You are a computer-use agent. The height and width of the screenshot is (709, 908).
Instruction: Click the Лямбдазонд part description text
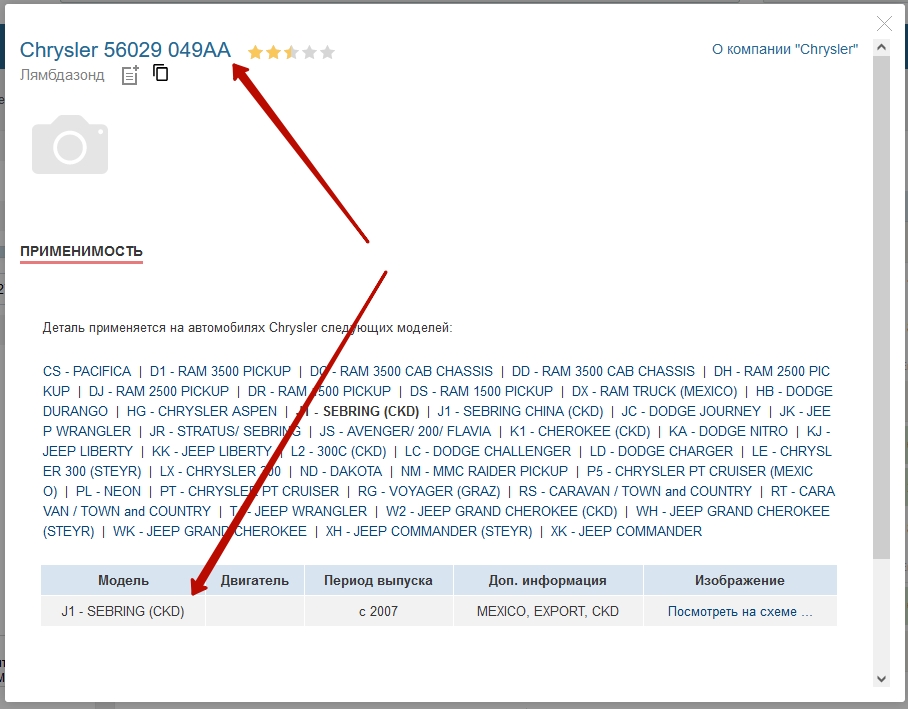click(x=62, y=75)
